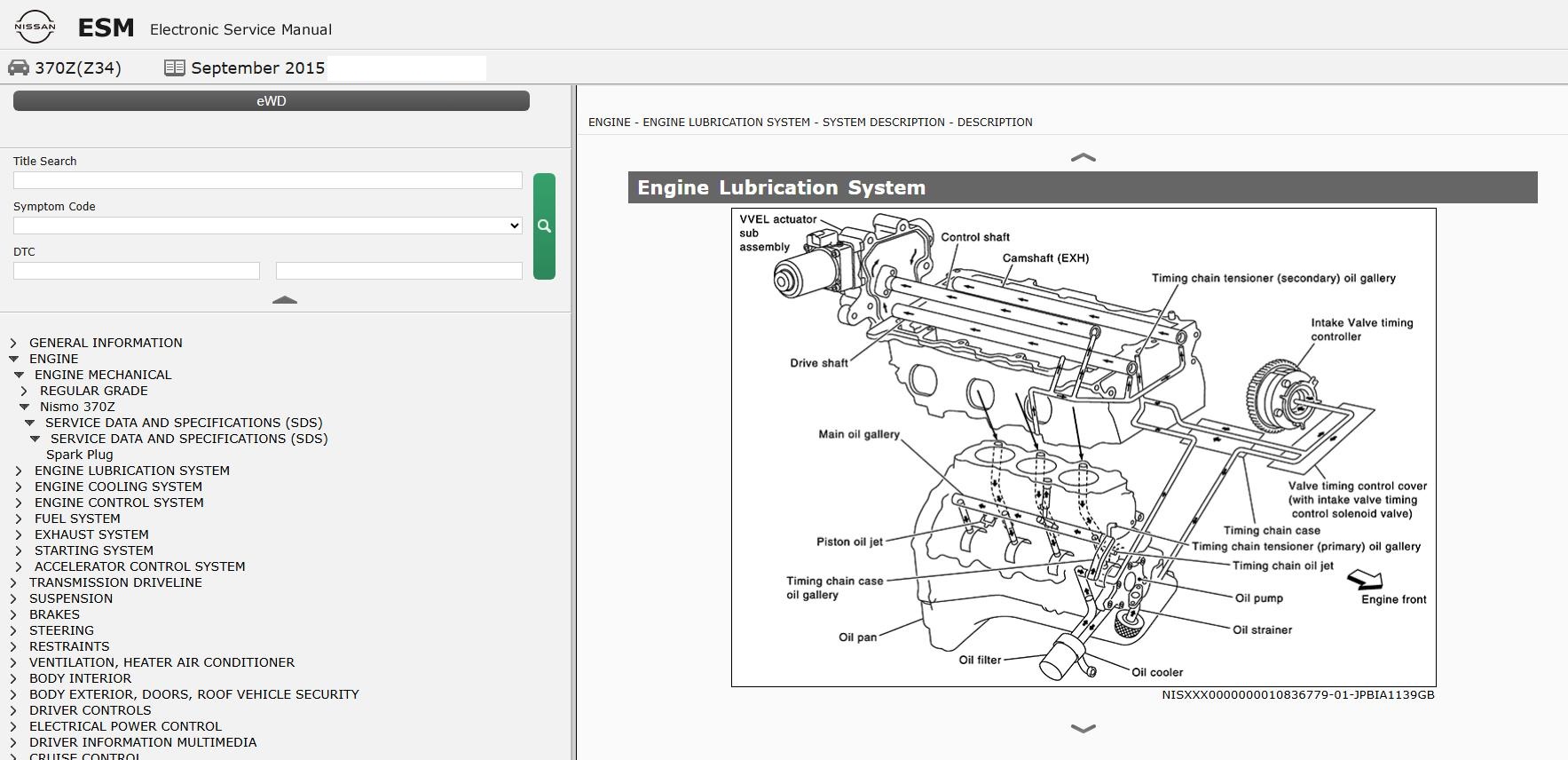Screen dimensions: 1568x760
Task: Select SUSPENSION in the tree
Action: click(x=71, y=598)
